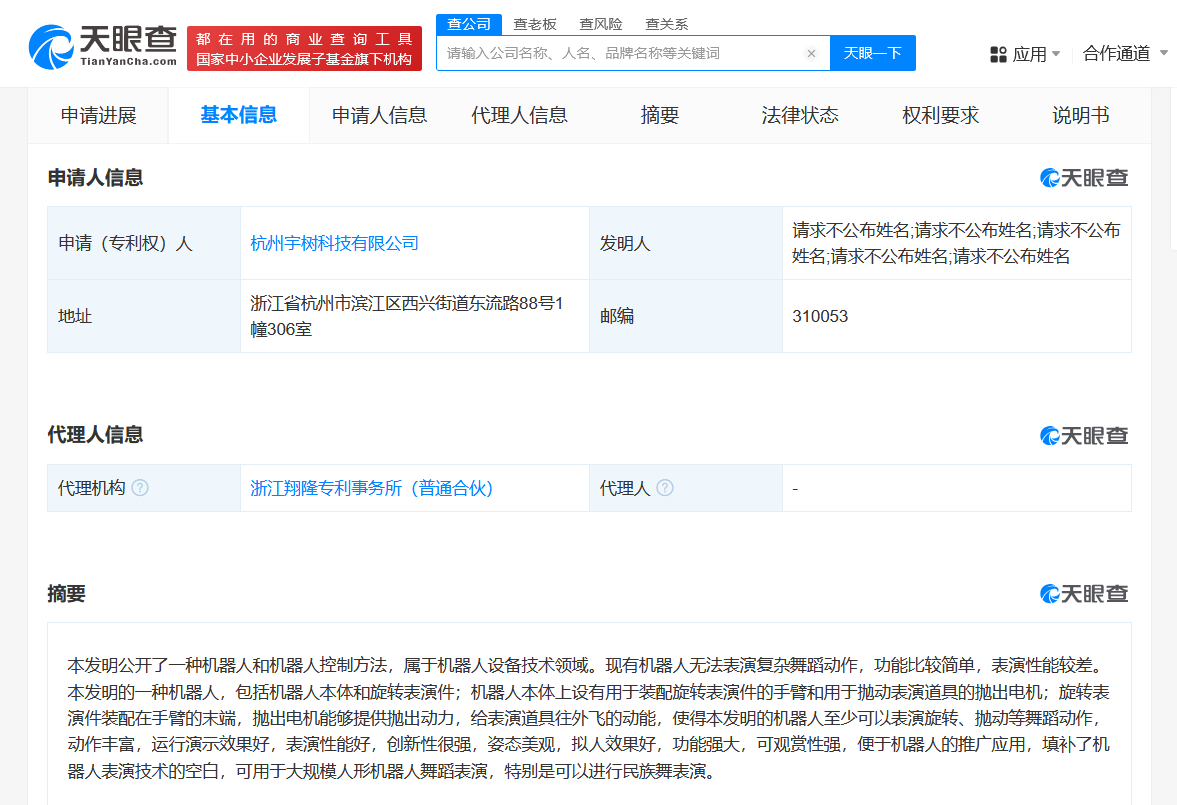Click the help icon beside 代理人
Viewport: 1177px width, 805px height.
click(665, 488)
